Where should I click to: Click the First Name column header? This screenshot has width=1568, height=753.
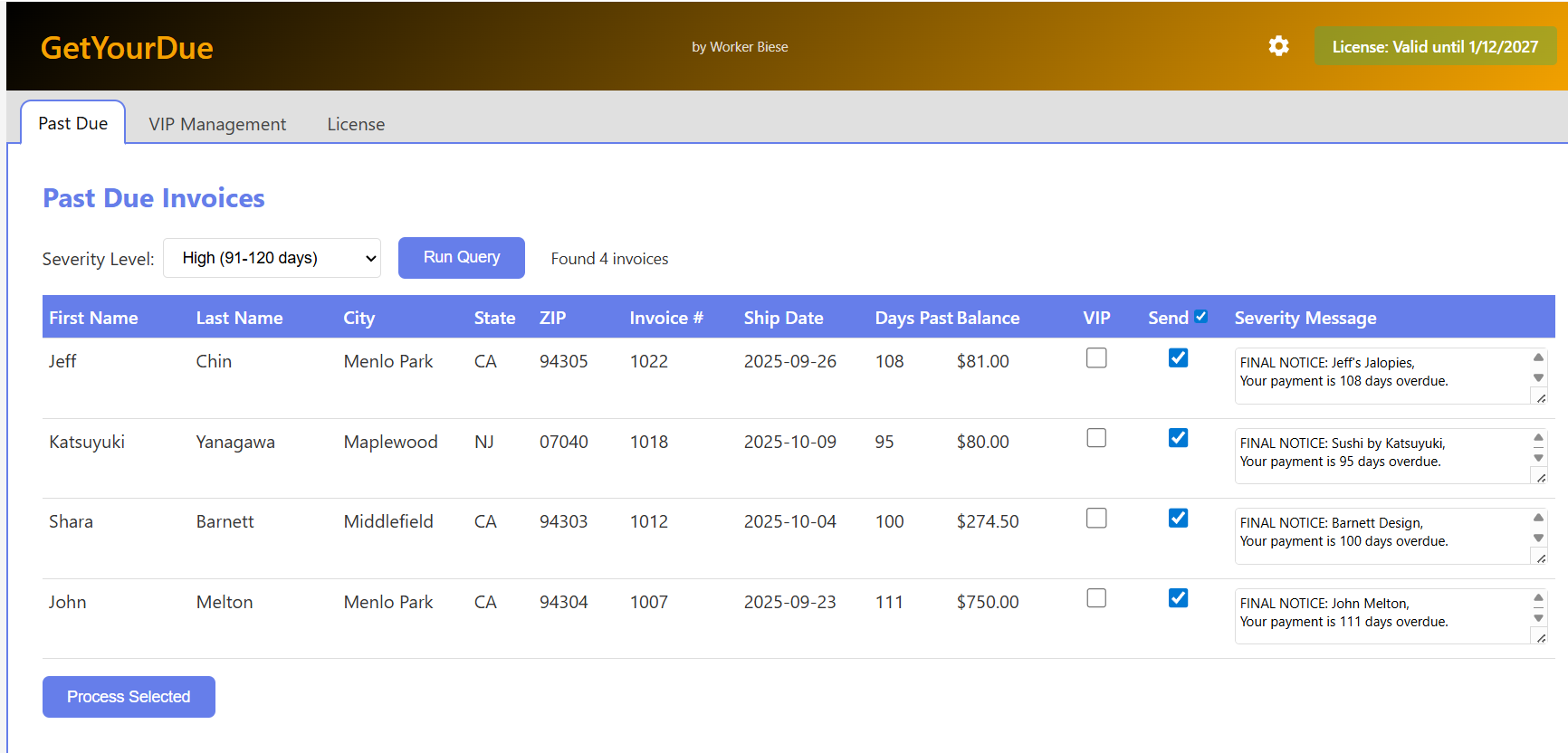tap(93, 318)
